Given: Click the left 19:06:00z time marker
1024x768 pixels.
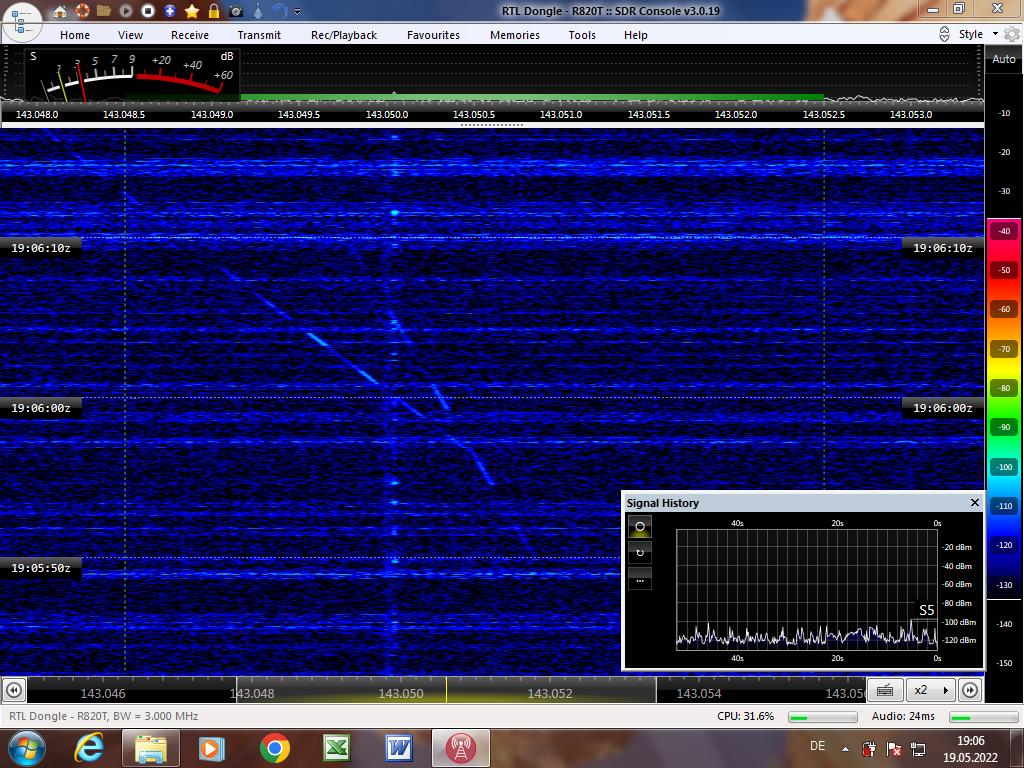Looking at the screenshot, I should (41, 408).
